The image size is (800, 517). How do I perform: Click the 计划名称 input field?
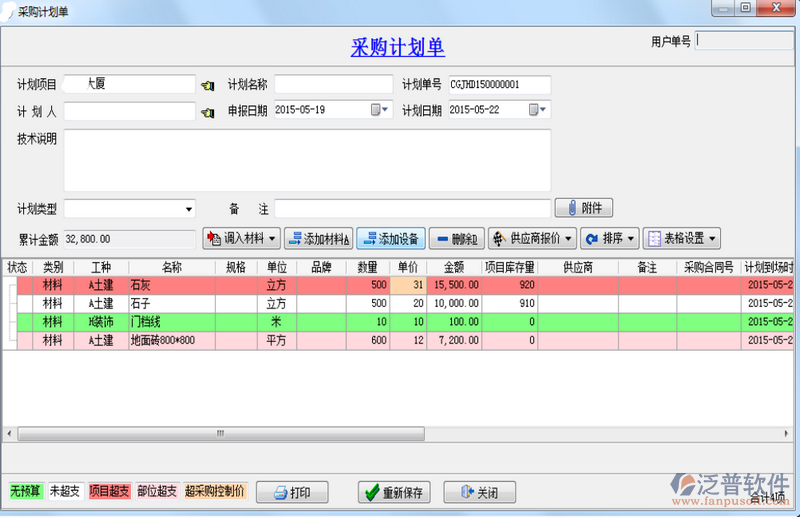[333, 84]
